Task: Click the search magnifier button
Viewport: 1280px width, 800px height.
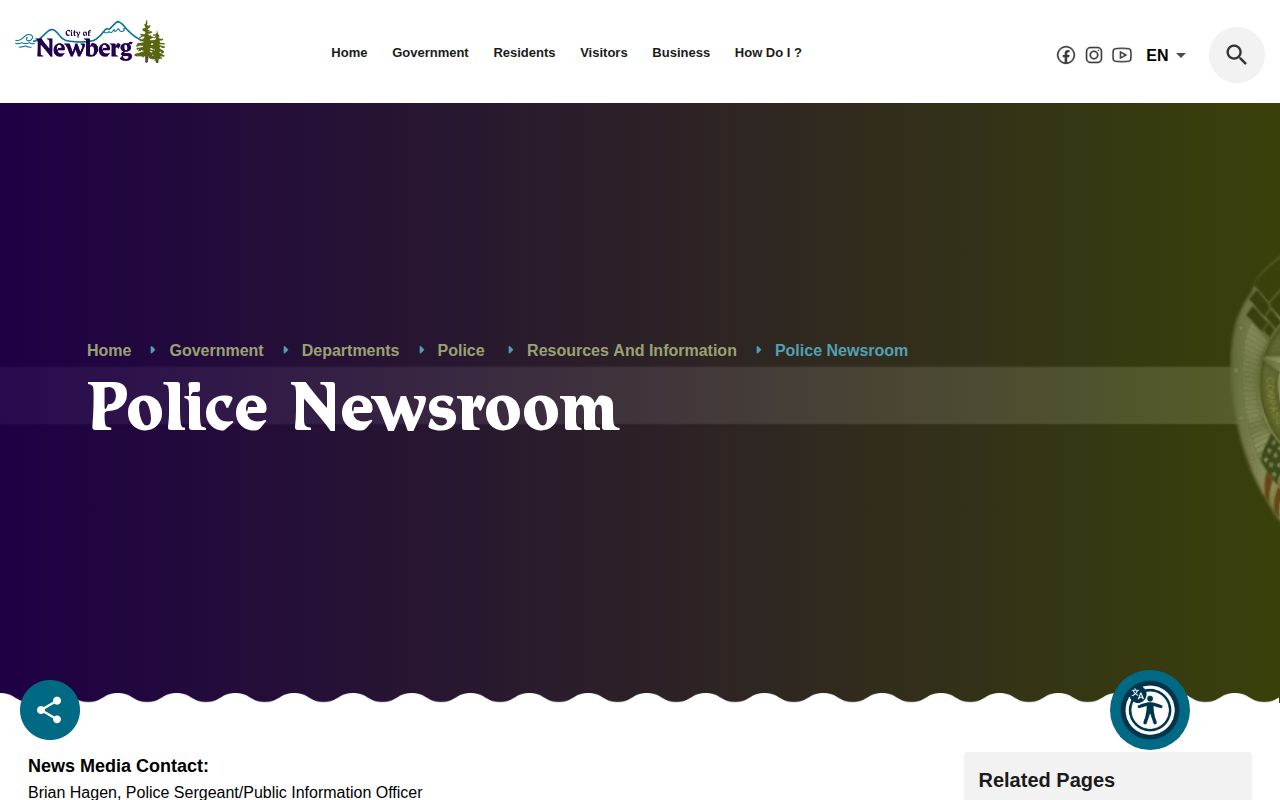Action: [x=1237, y=55]
